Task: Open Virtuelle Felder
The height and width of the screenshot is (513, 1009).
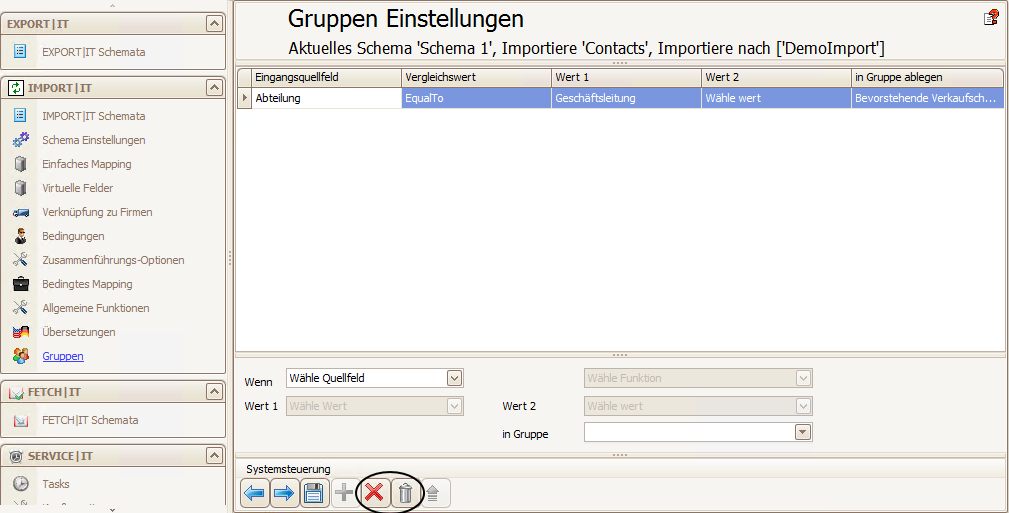Action: pos(77,187)
